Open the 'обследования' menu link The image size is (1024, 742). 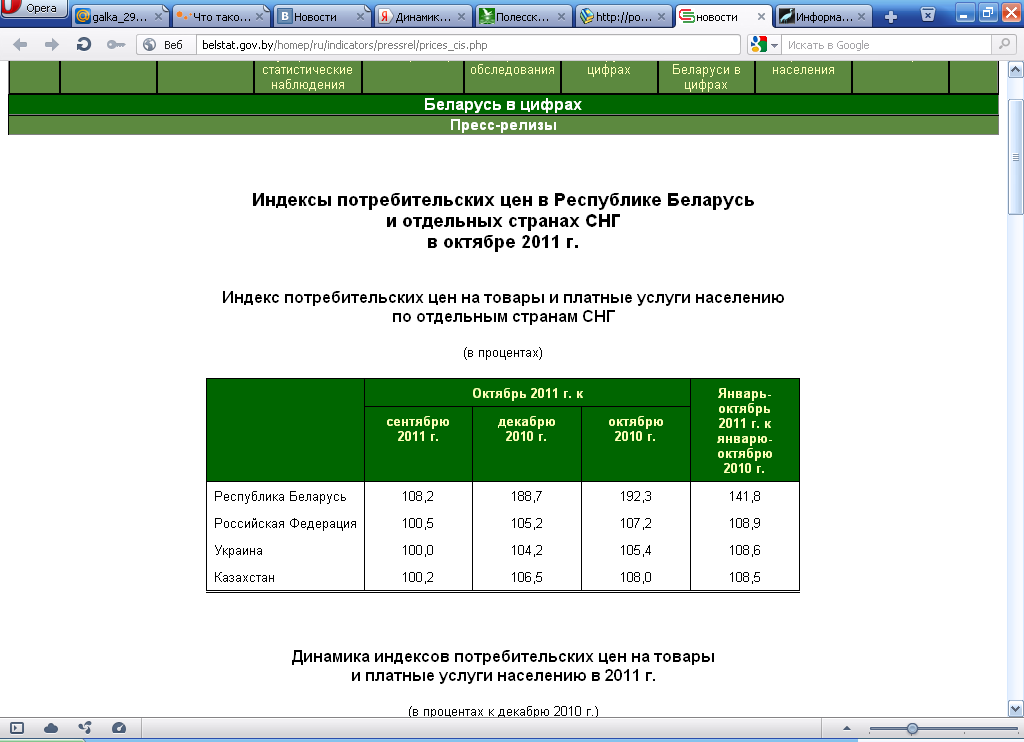tap(512, 70)
